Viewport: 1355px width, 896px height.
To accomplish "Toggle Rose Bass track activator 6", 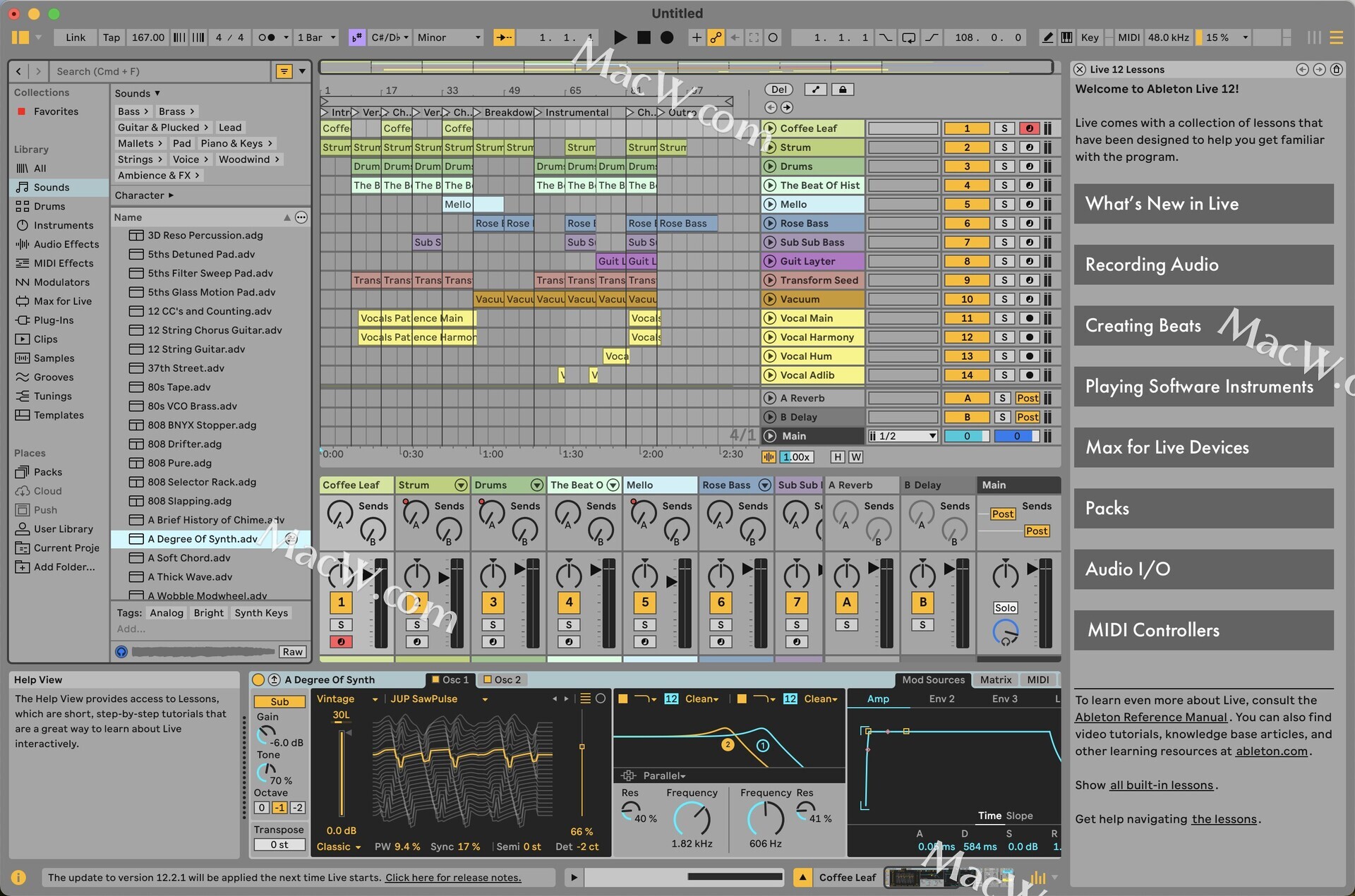I will (967, 224).
